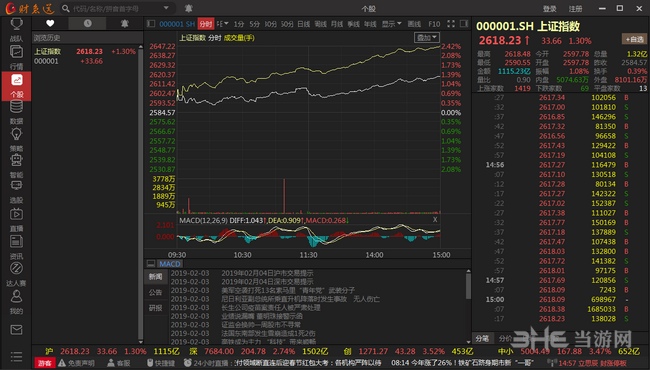Click the 深 index value 7684.00 in bottom bar
Image resolution: width=650 pixels, height=370 pixels.
pos(219,351)
